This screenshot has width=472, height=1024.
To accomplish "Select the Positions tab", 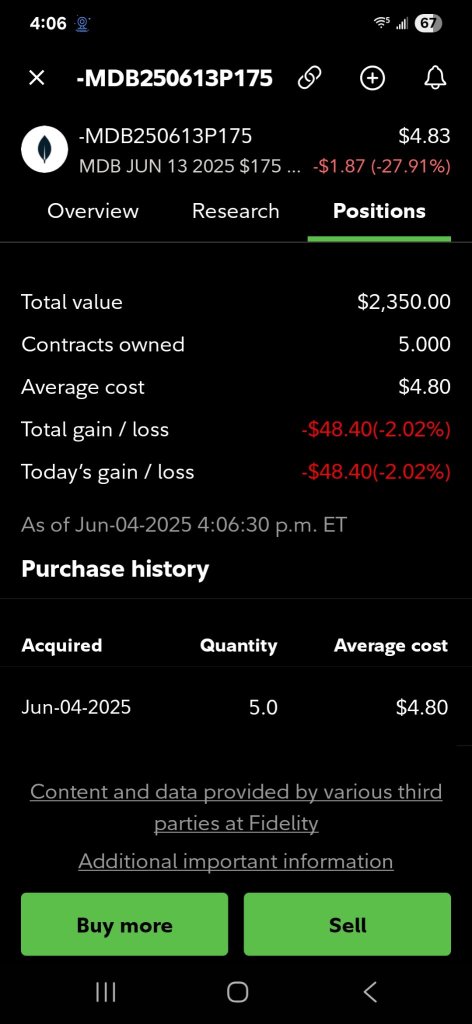I will [x=379, y=211].
